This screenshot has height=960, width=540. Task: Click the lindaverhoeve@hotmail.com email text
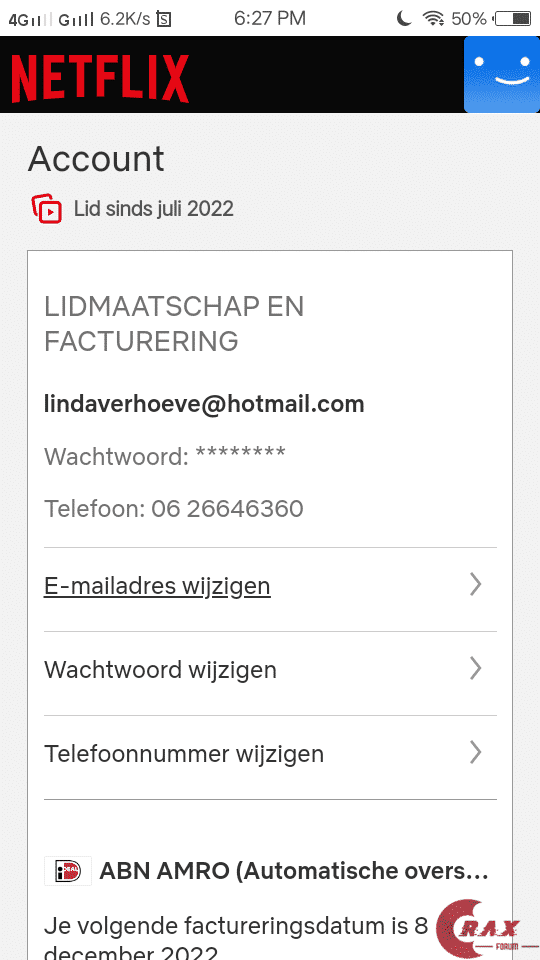pos(204,404)
